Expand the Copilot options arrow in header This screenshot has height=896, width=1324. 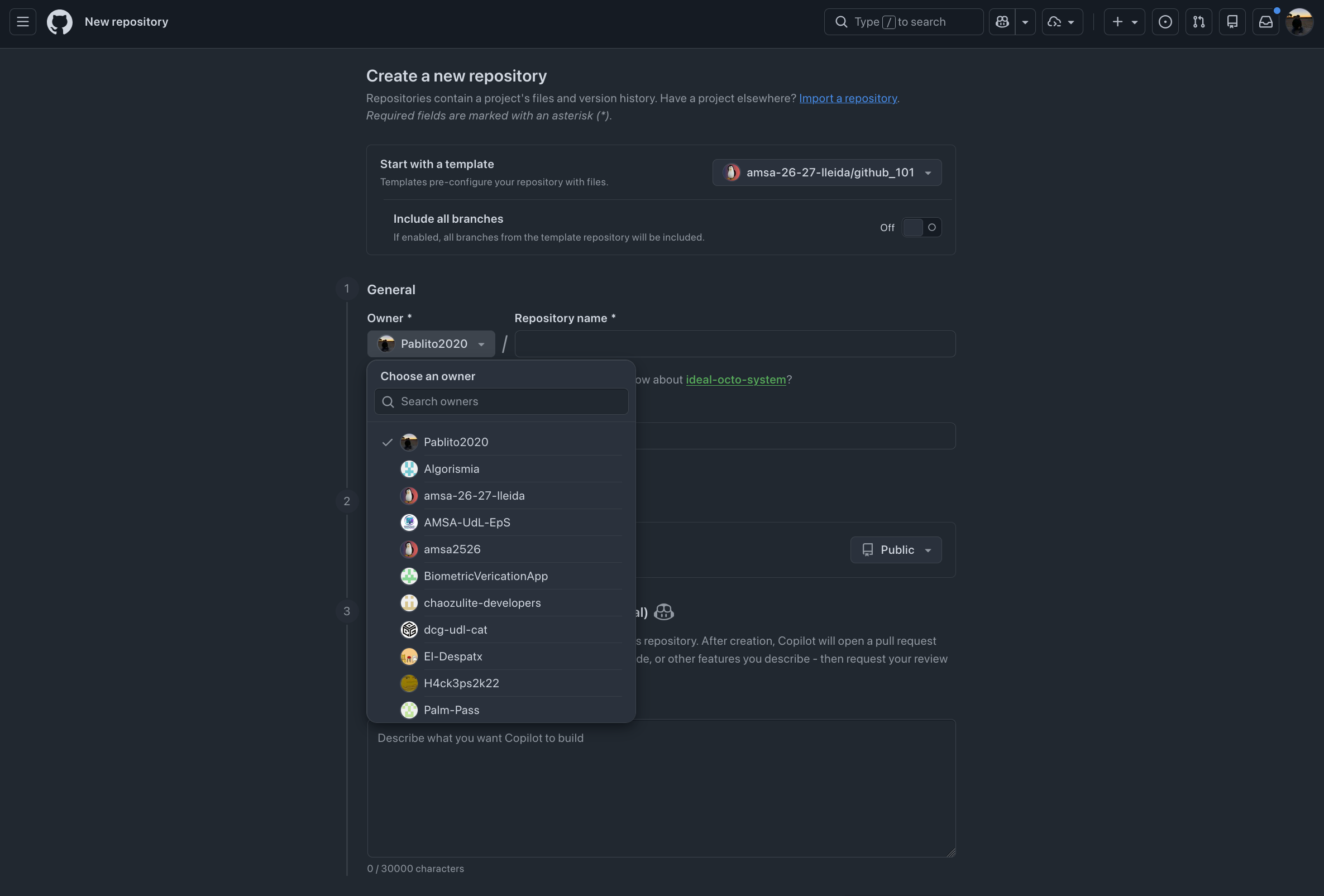pos(1025,22)
